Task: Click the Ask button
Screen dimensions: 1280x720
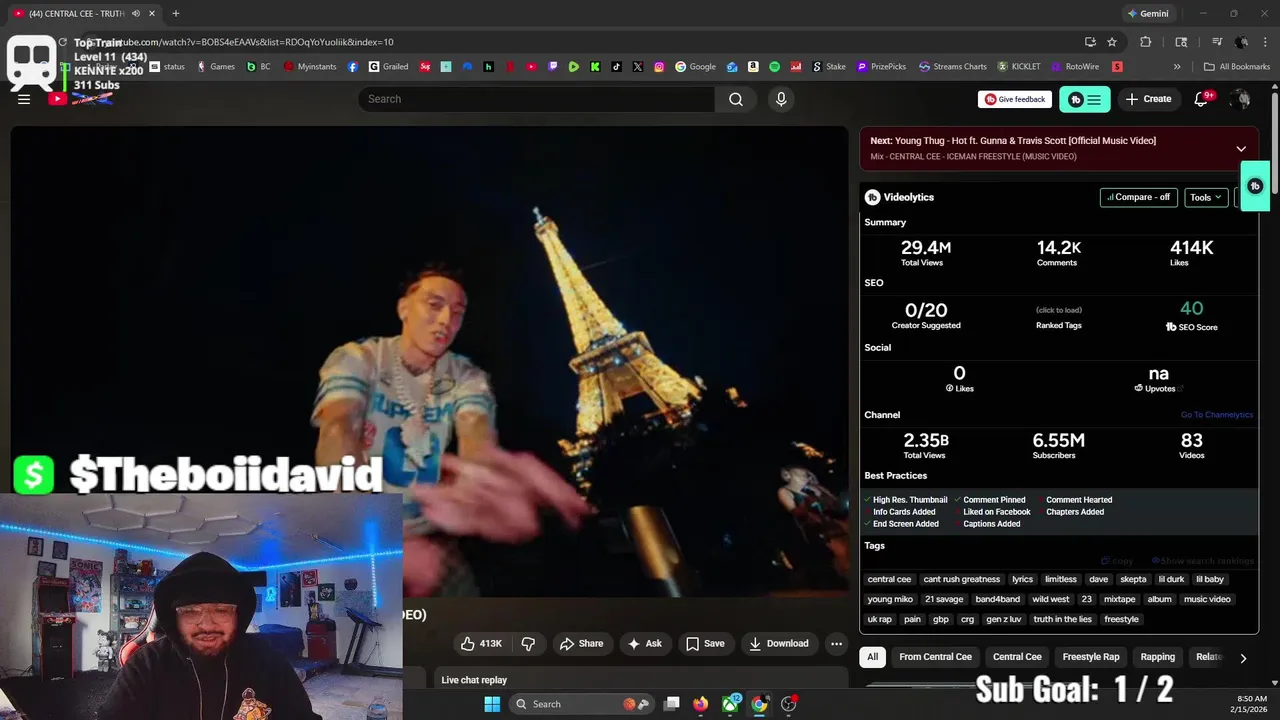Action: pos(644,644)
